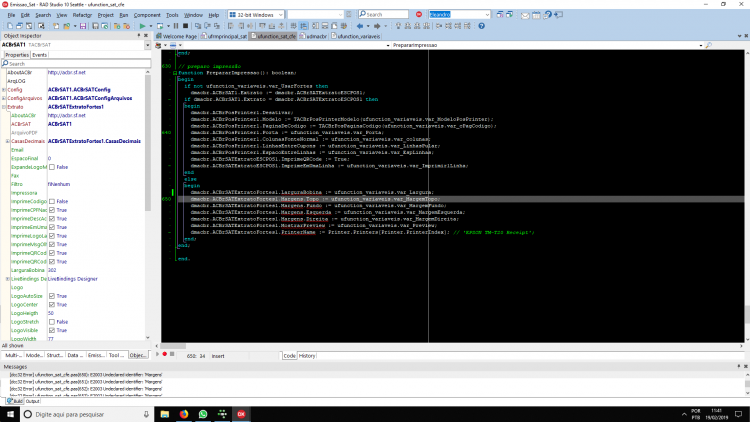Open WhatsApp from the taskbar
Image resolution: width=750 pixels, height=422 pixels.
click(203, 414)
